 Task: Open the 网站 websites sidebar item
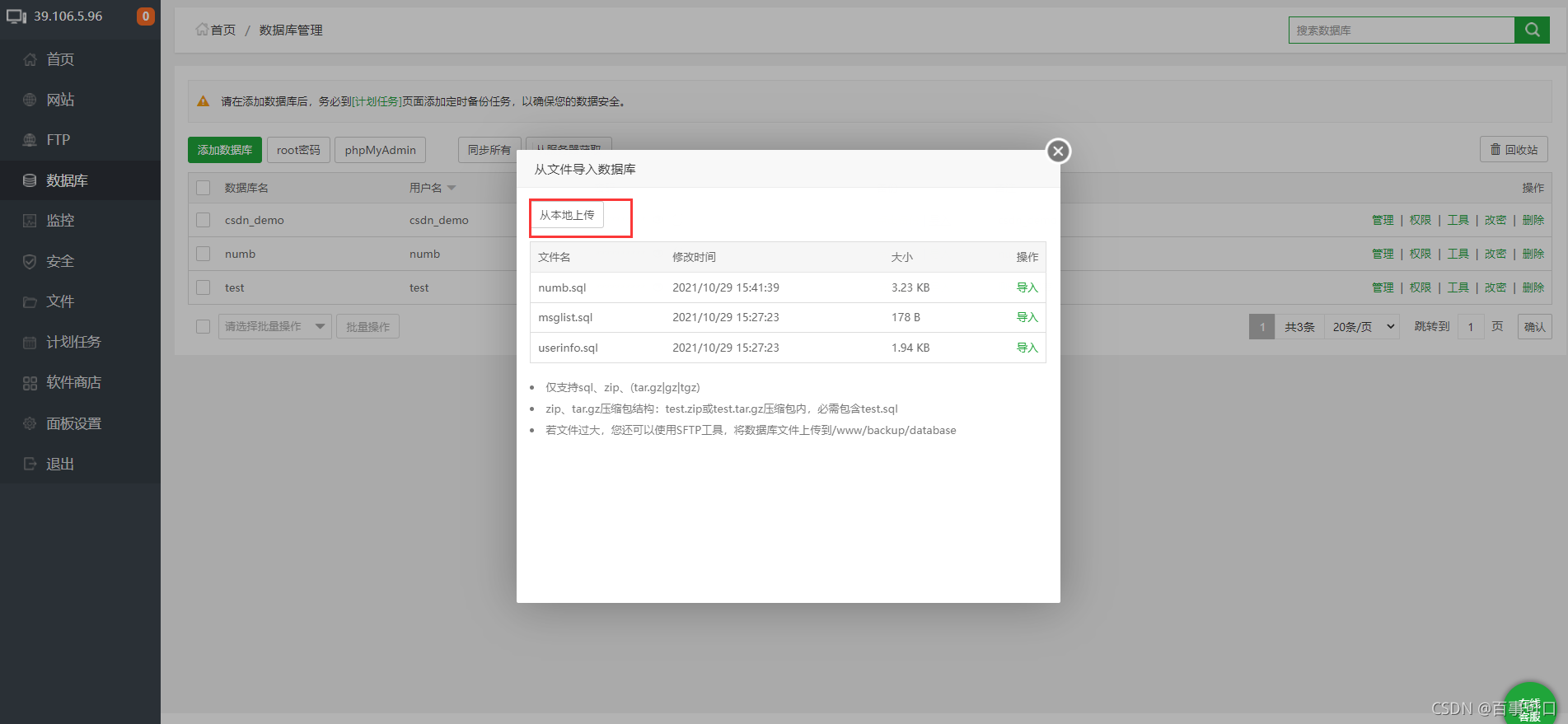coord(80,100)
